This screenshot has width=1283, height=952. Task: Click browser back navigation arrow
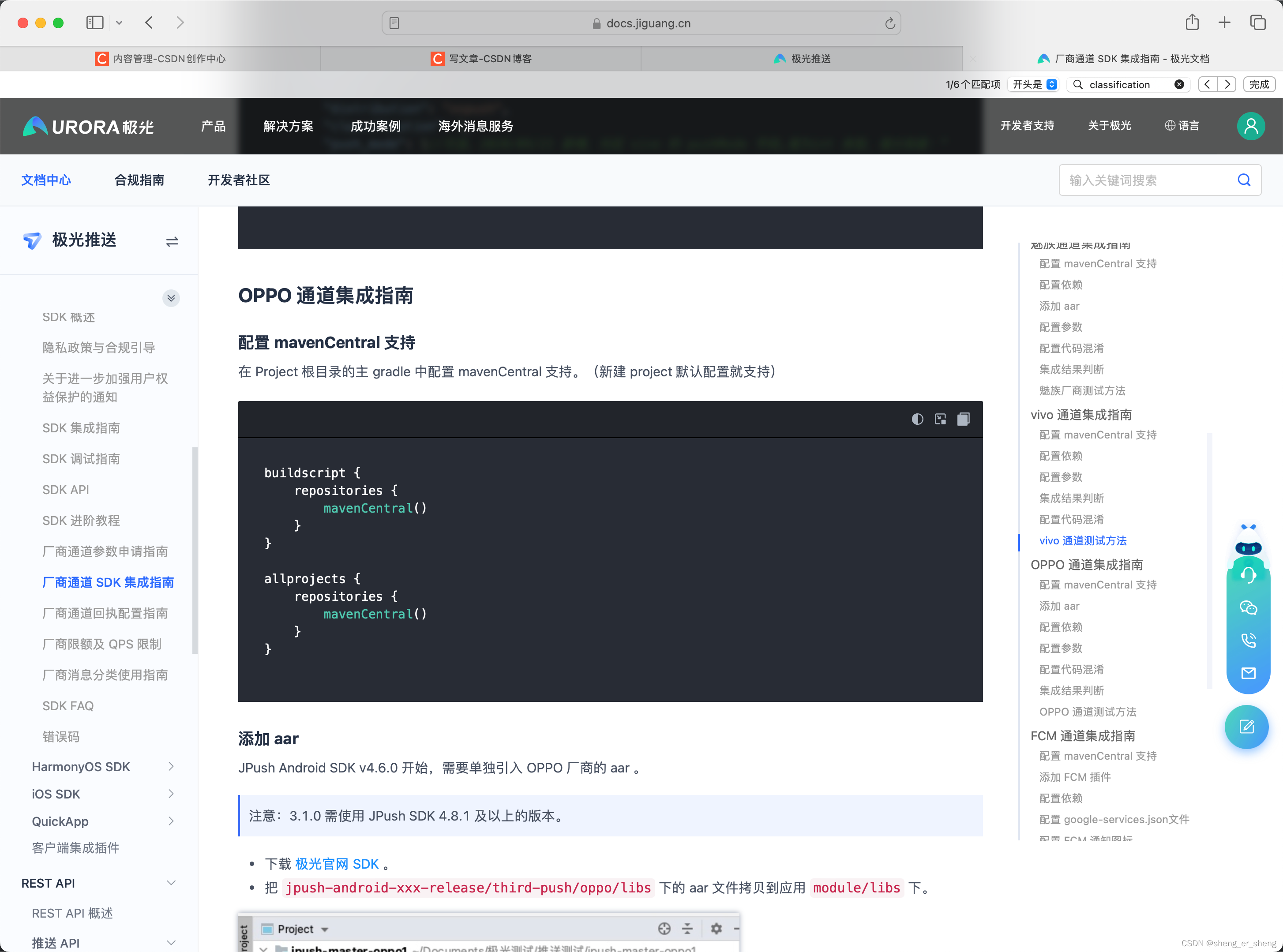(150, 22)
